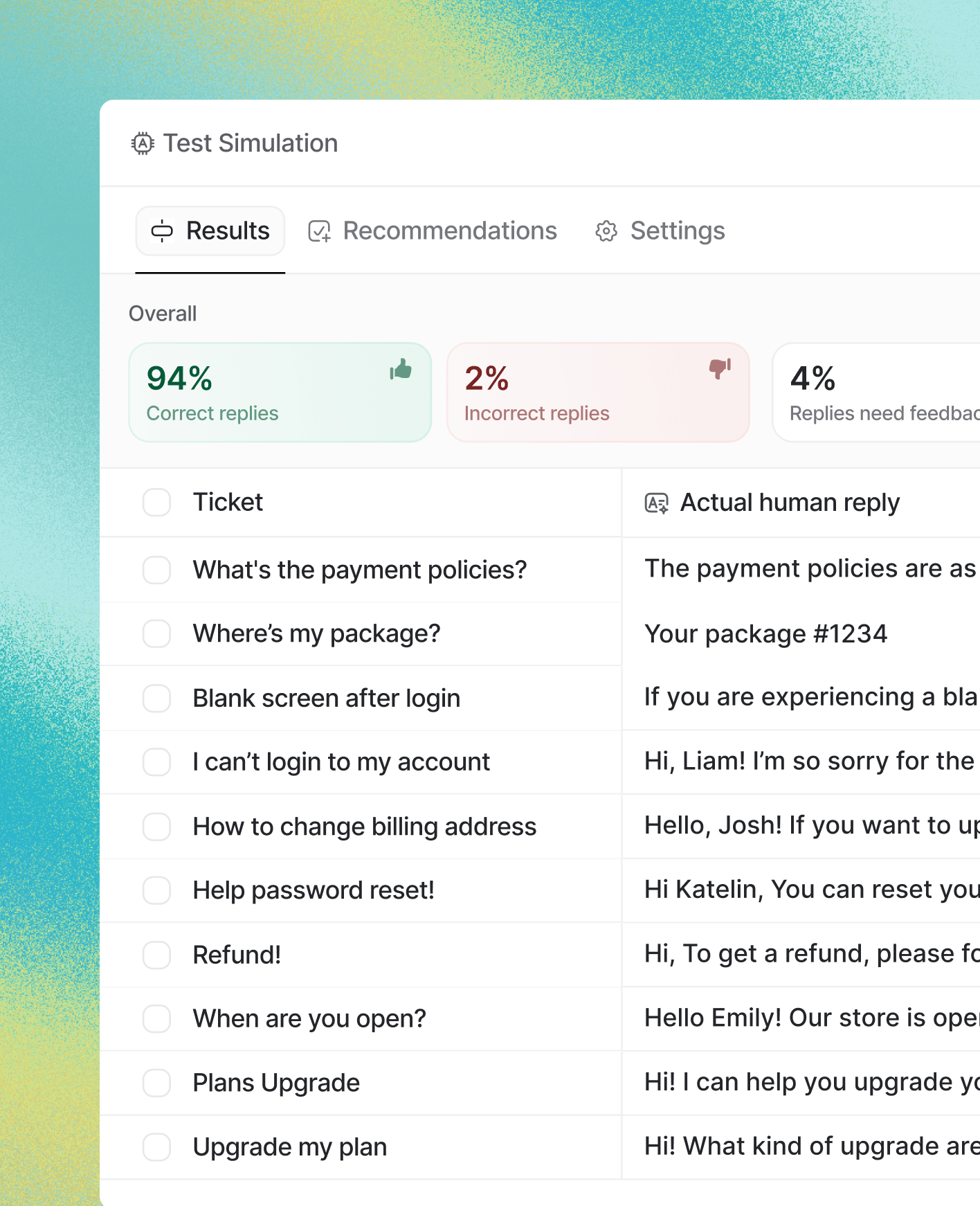Click the Recommendations tab checkmark icon
Viewport: 980px width, 1206px height.
[x=319, y=231]
